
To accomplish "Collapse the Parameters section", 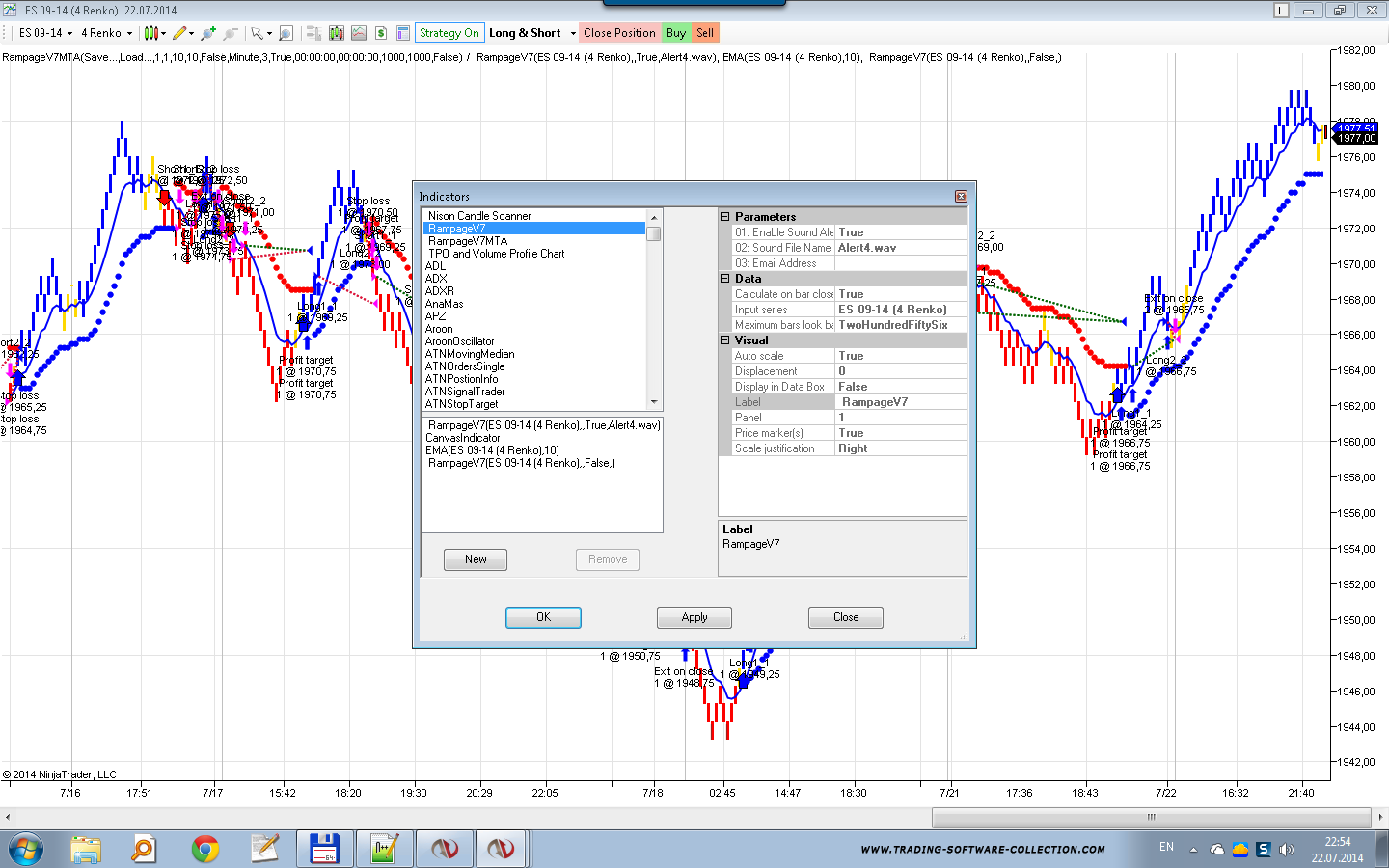I will [725, 217].
